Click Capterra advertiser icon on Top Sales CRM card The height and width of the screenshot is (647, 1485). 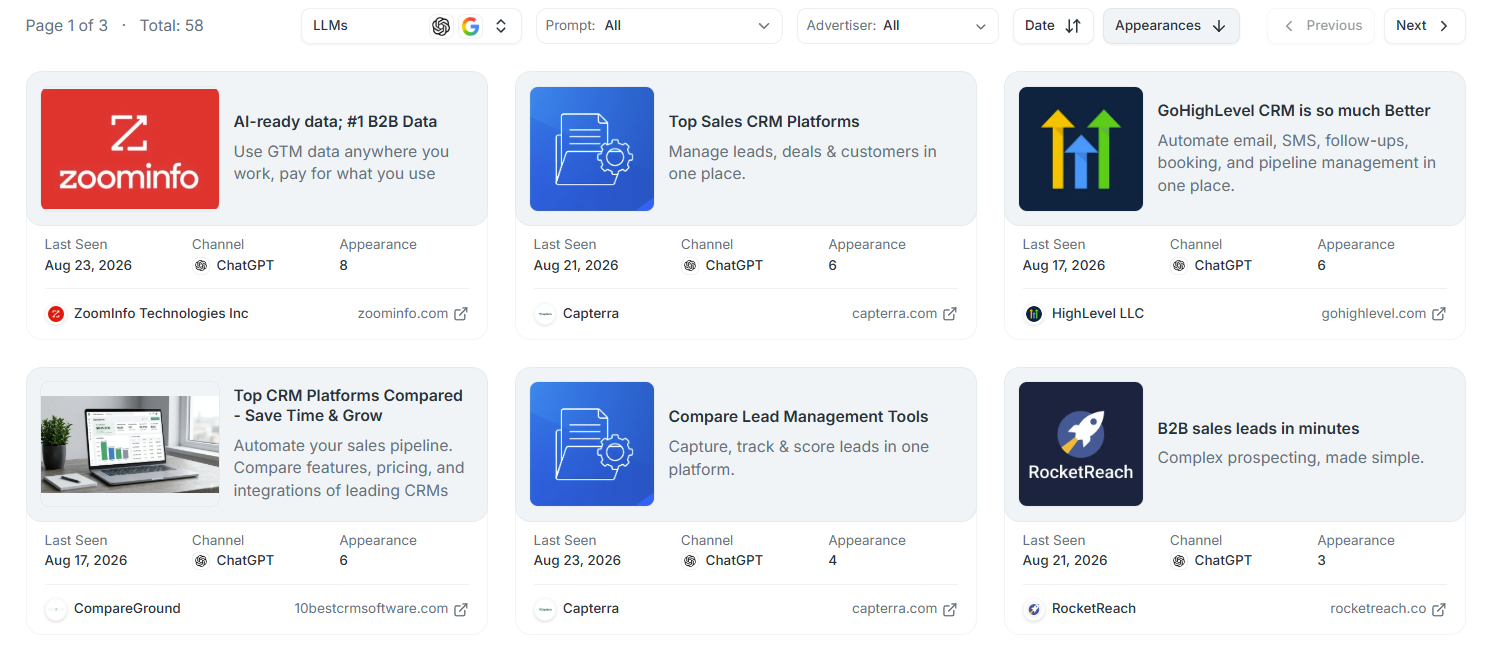pyautogui.click(x=545, y=314)
